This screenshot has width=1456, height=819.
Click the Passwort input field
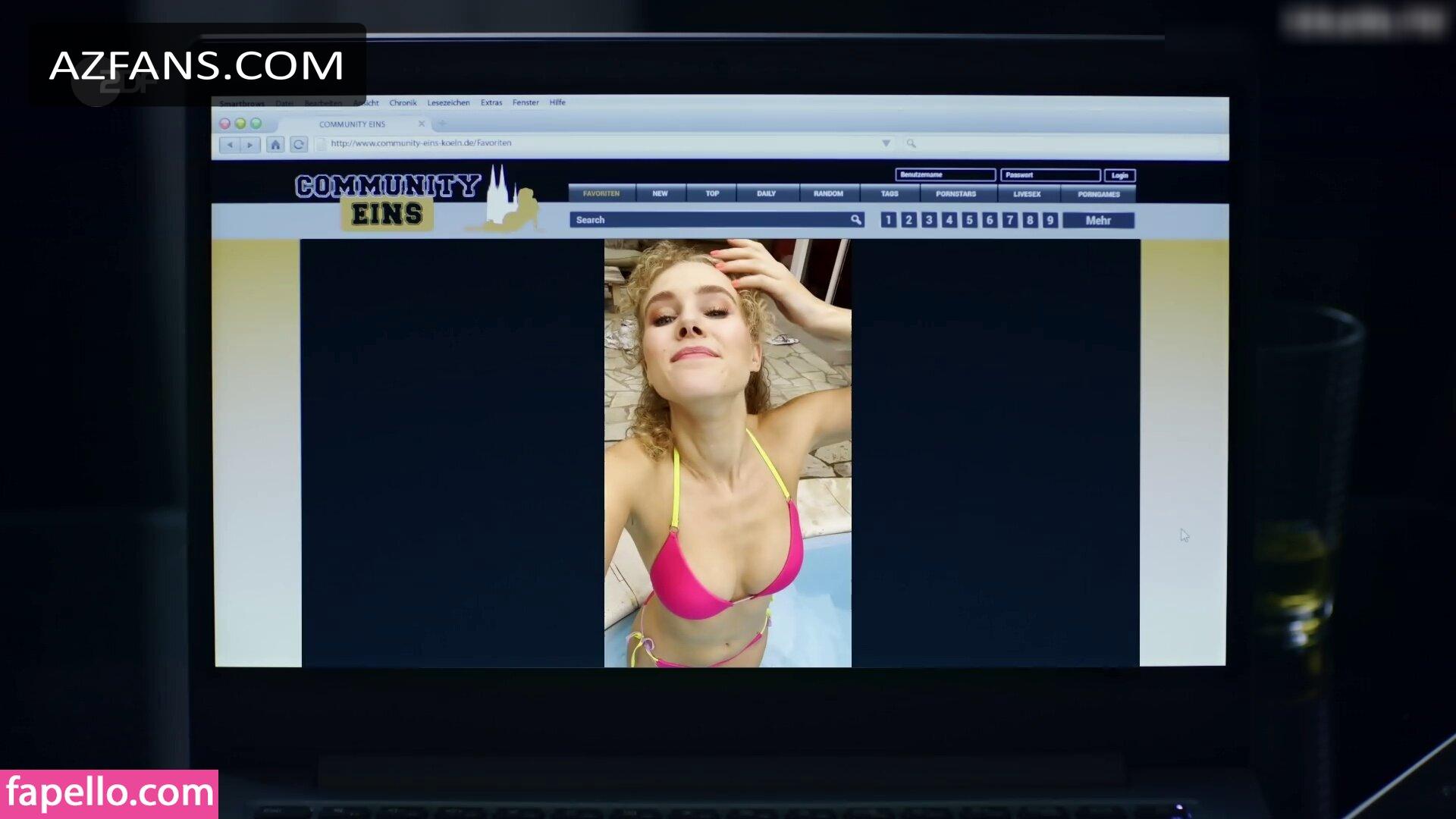coord(1050,175)
